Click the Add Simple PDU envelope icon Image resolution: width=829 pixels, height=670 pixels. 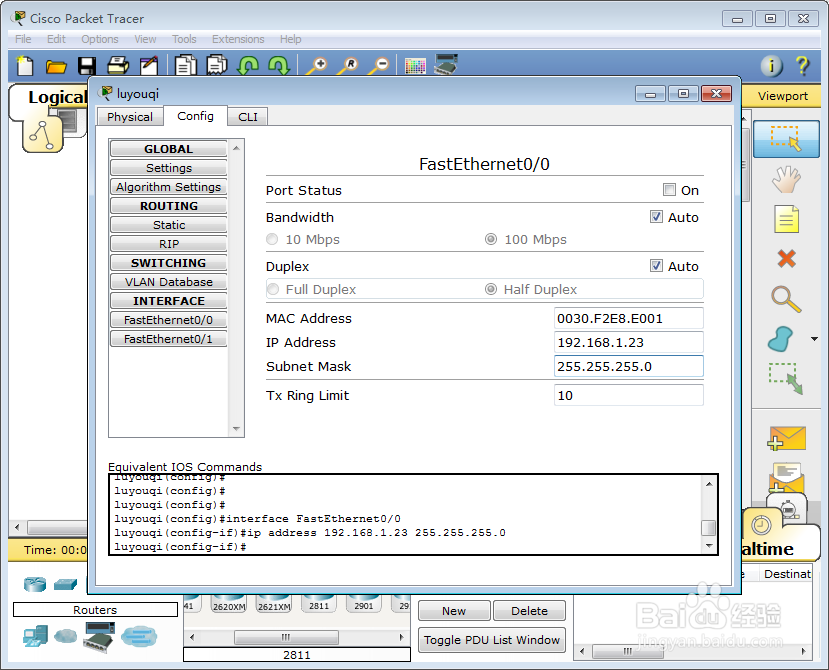click(x=786, y=438)
